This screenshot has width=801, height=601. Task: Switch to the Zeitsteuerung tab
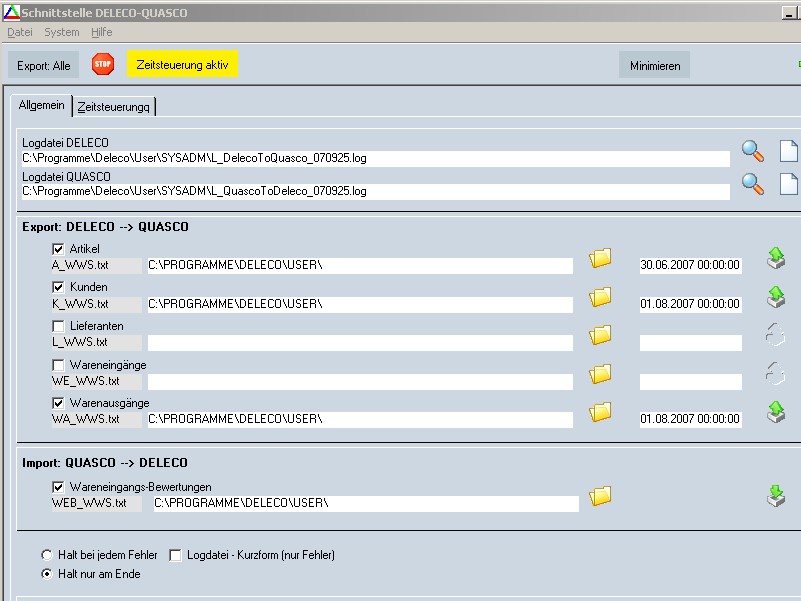(114, 106)
